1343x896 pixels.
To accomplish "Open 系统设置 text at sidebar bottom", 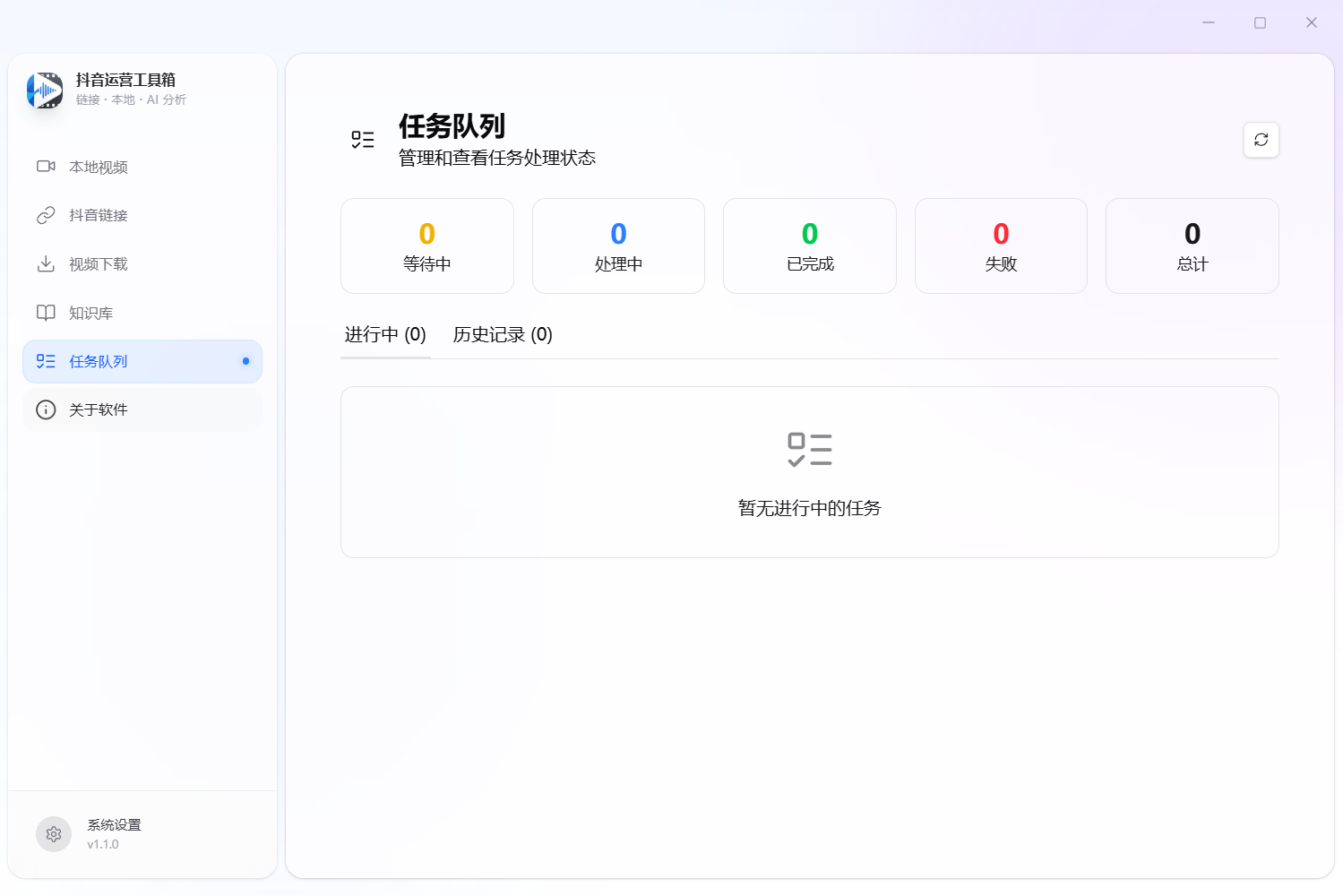I will tap(114, 825).
